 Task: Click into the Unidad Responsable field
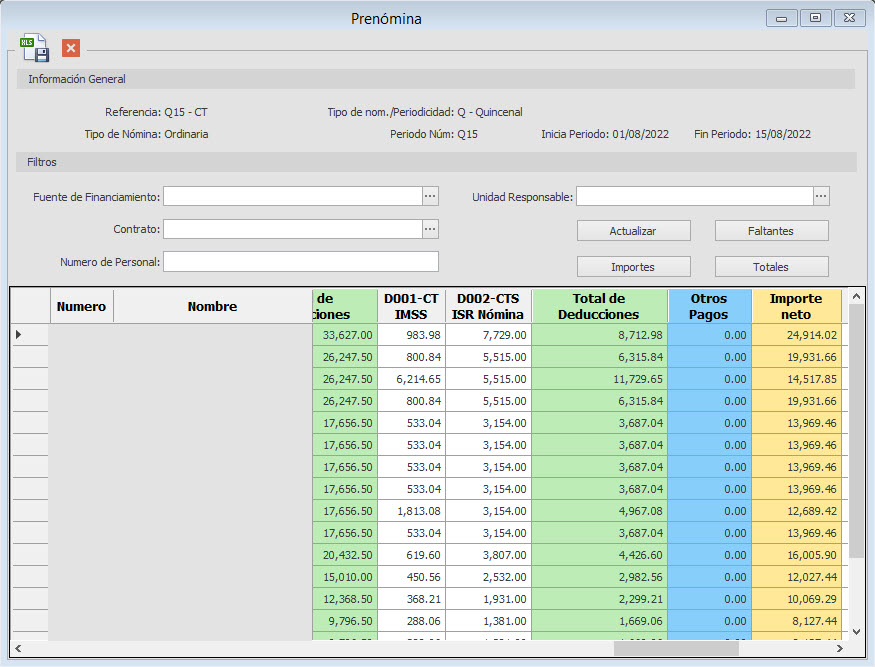coord(695,196)
